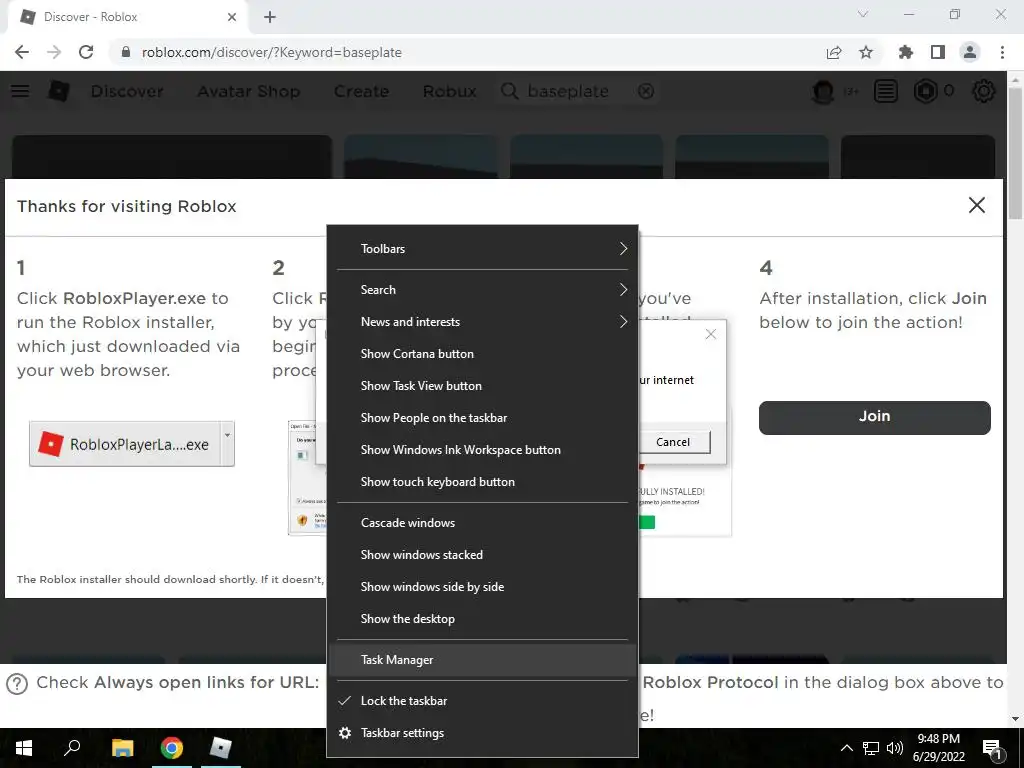Open the Windows Start menu
Viewport: 1024px width, 768px height.
tap(24, 748)
